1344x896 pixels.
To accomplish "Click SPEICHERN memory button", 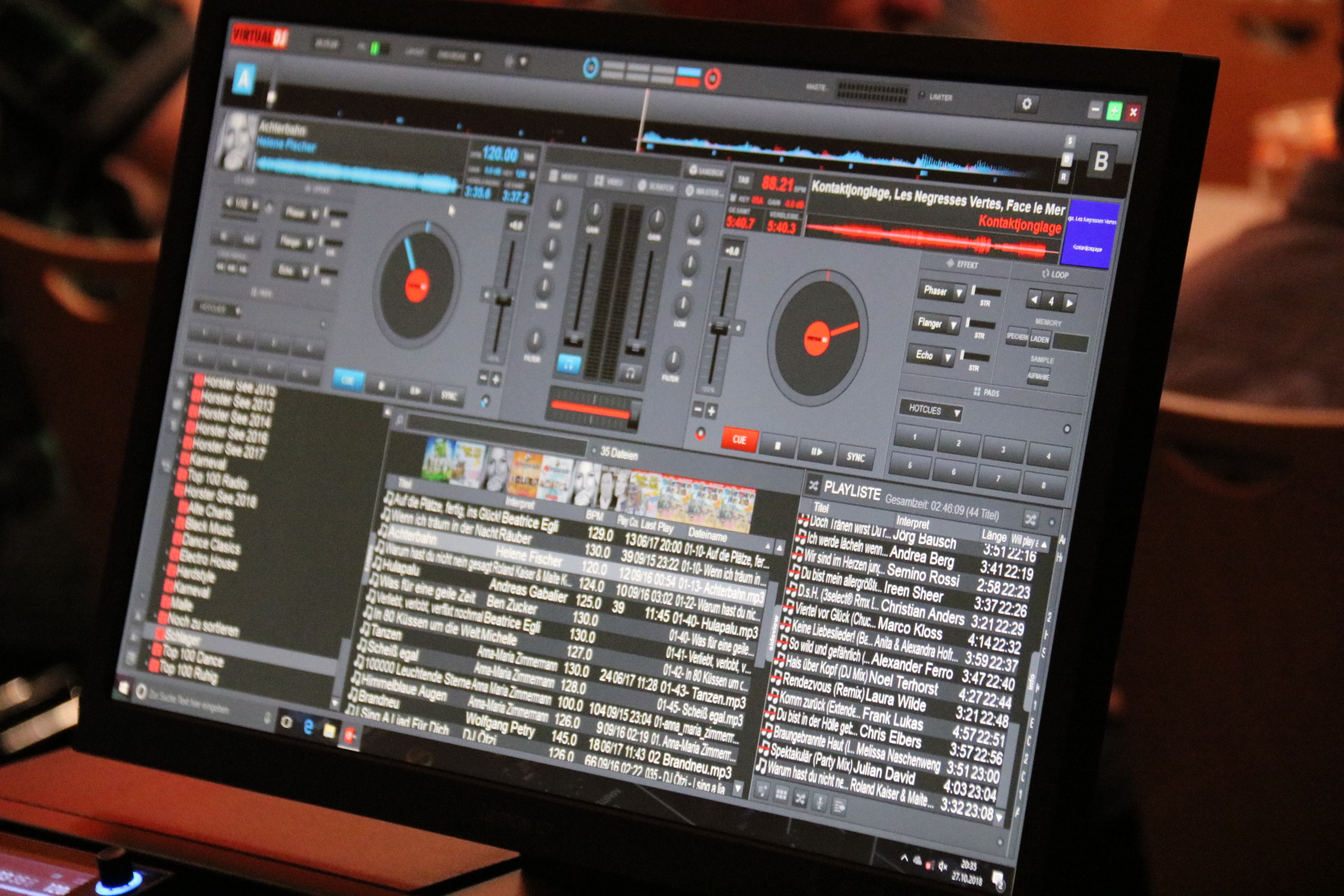I will [1017, 337].
